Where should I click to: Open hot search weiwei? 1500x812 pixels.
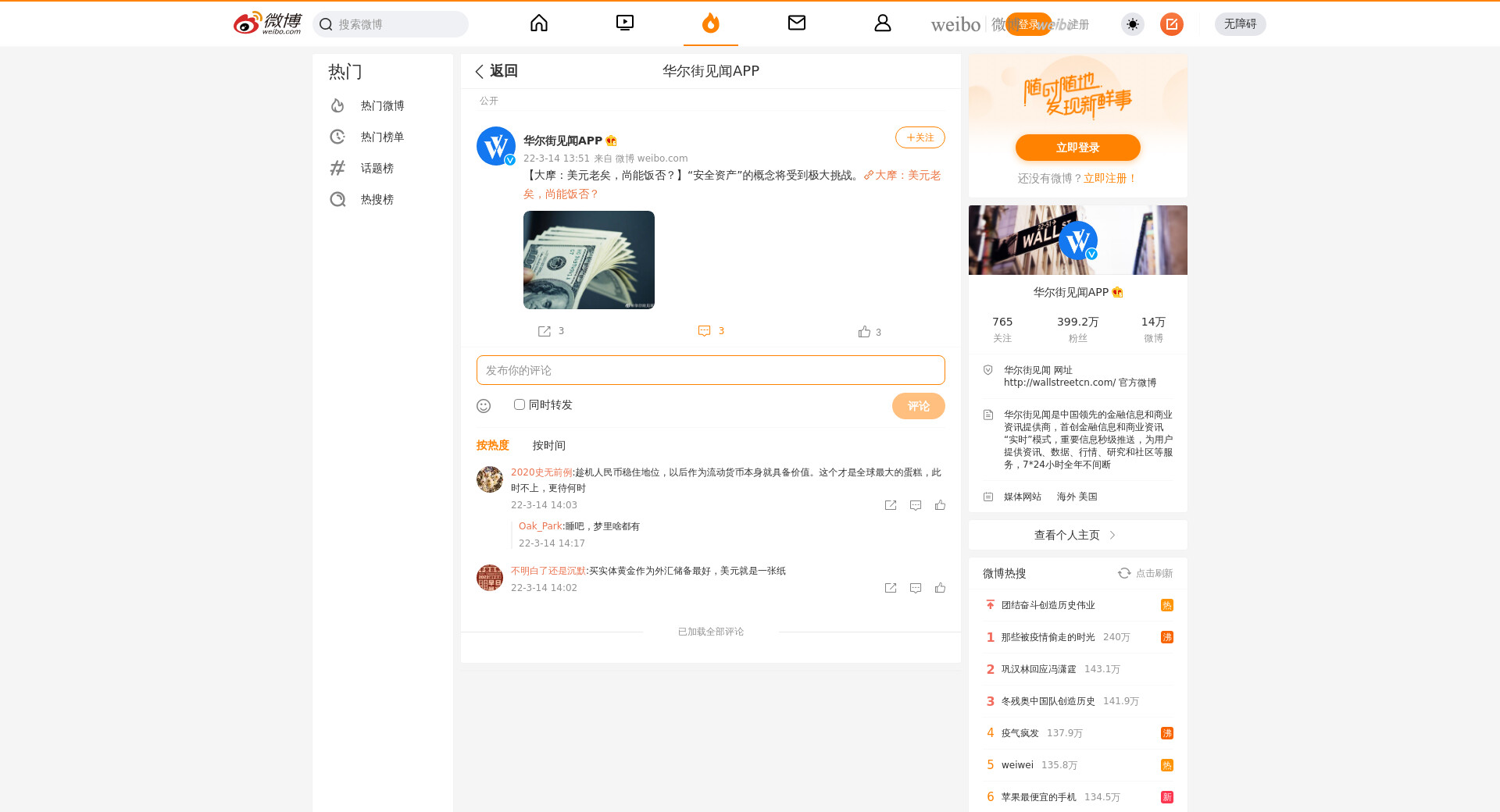click(x=1017, y=765)
